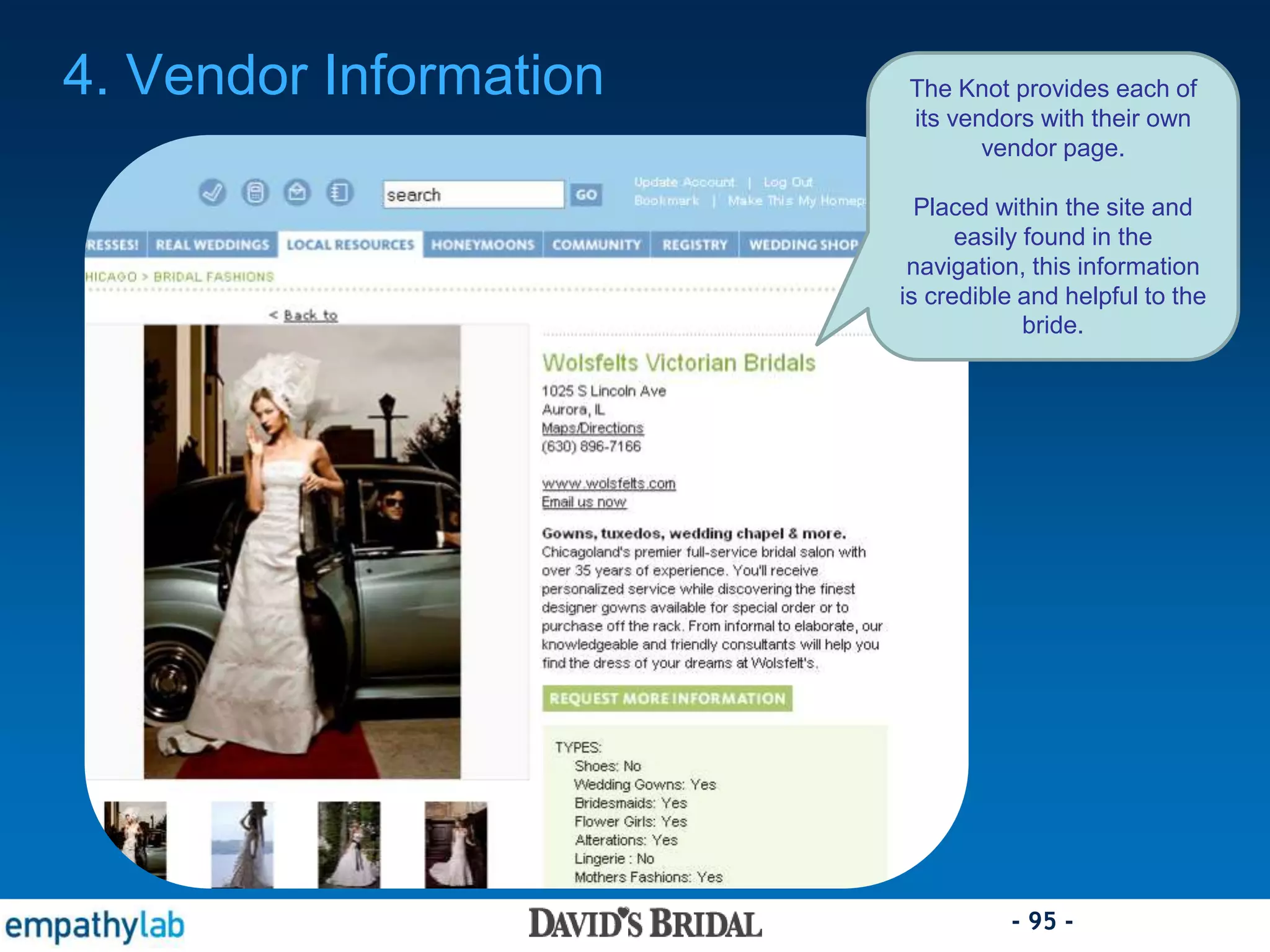Click the phone number (630) 896-7166
1270x952 pixels.
[591, 447]
